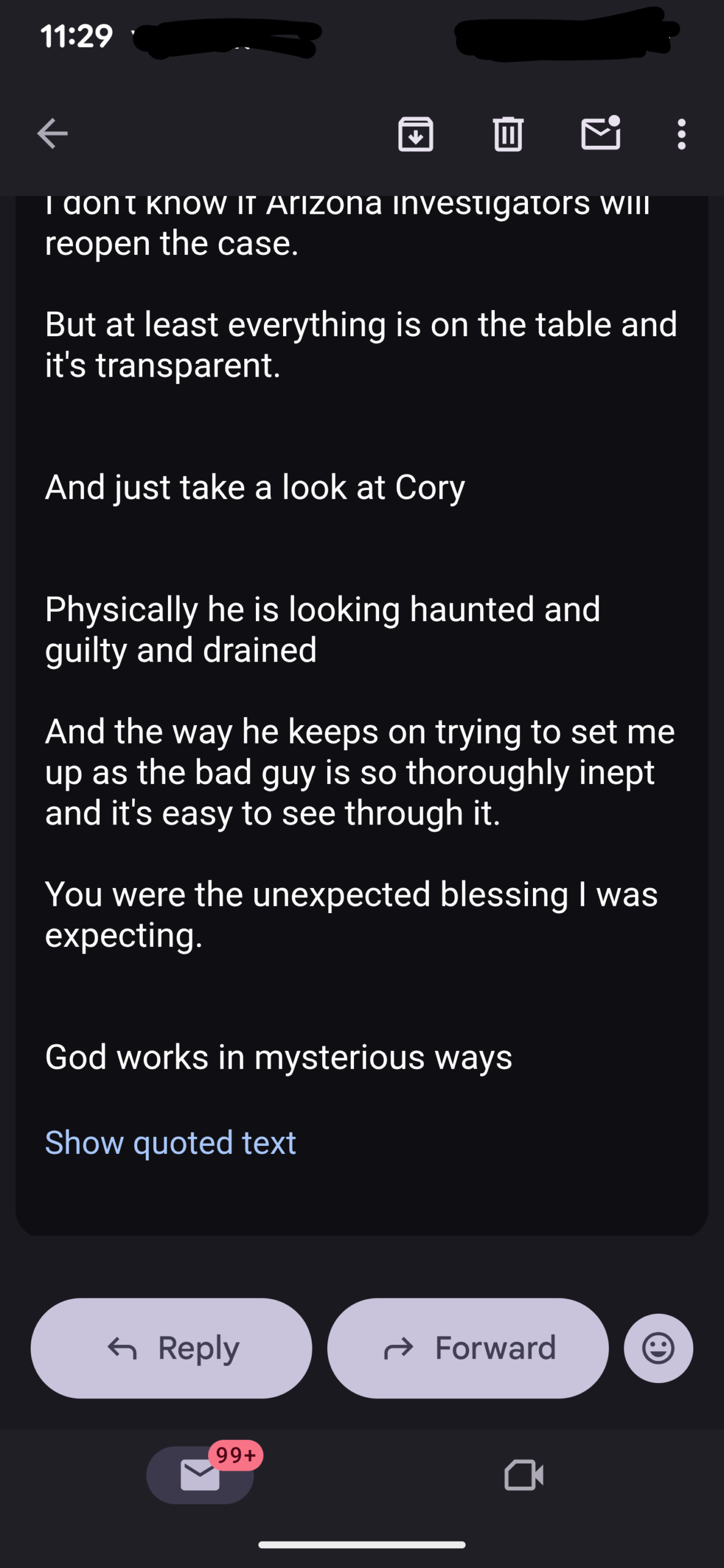Switch to the Meet video tab
The width and height of the screenshot is (724, 1568).
(524, 1475)
